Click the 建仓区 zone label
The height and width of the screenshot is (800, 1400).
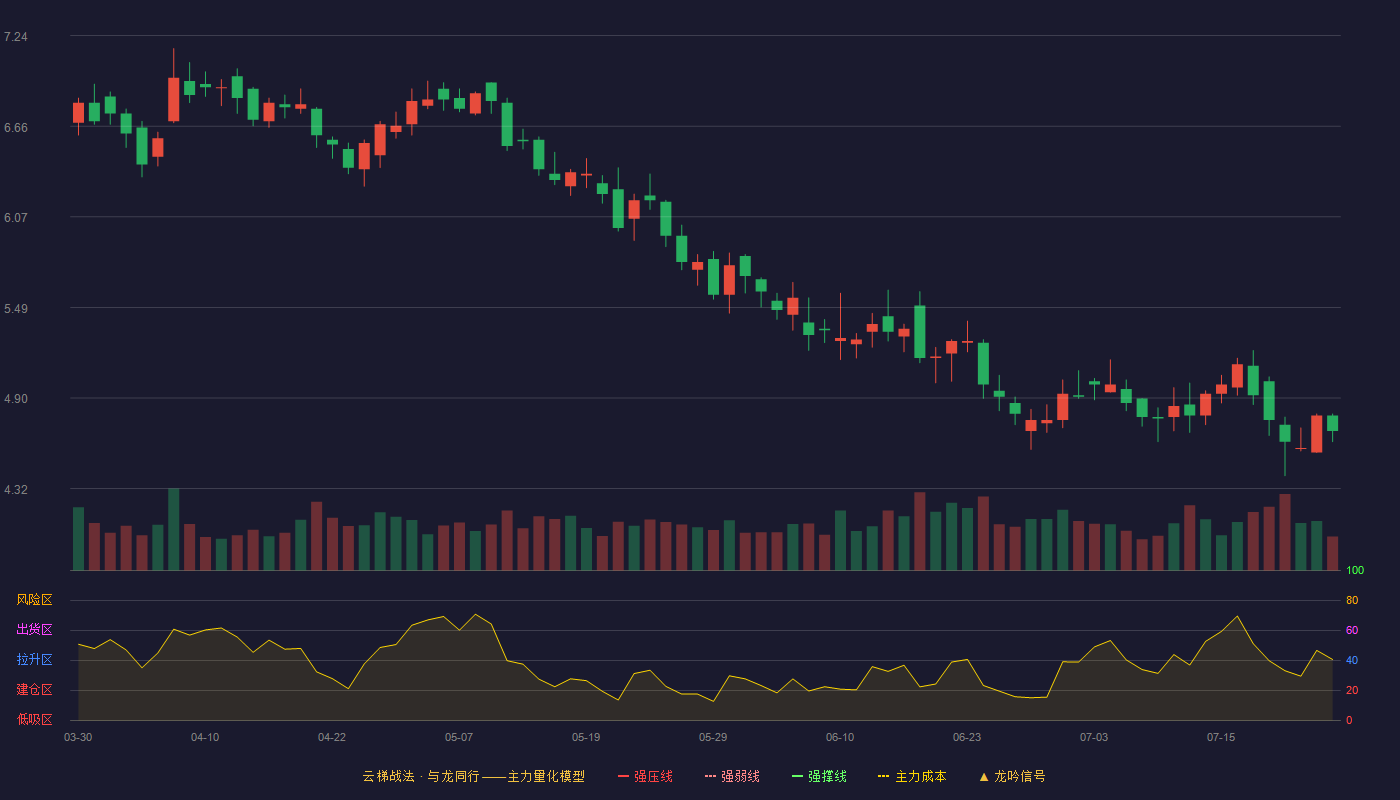point(34,690)
